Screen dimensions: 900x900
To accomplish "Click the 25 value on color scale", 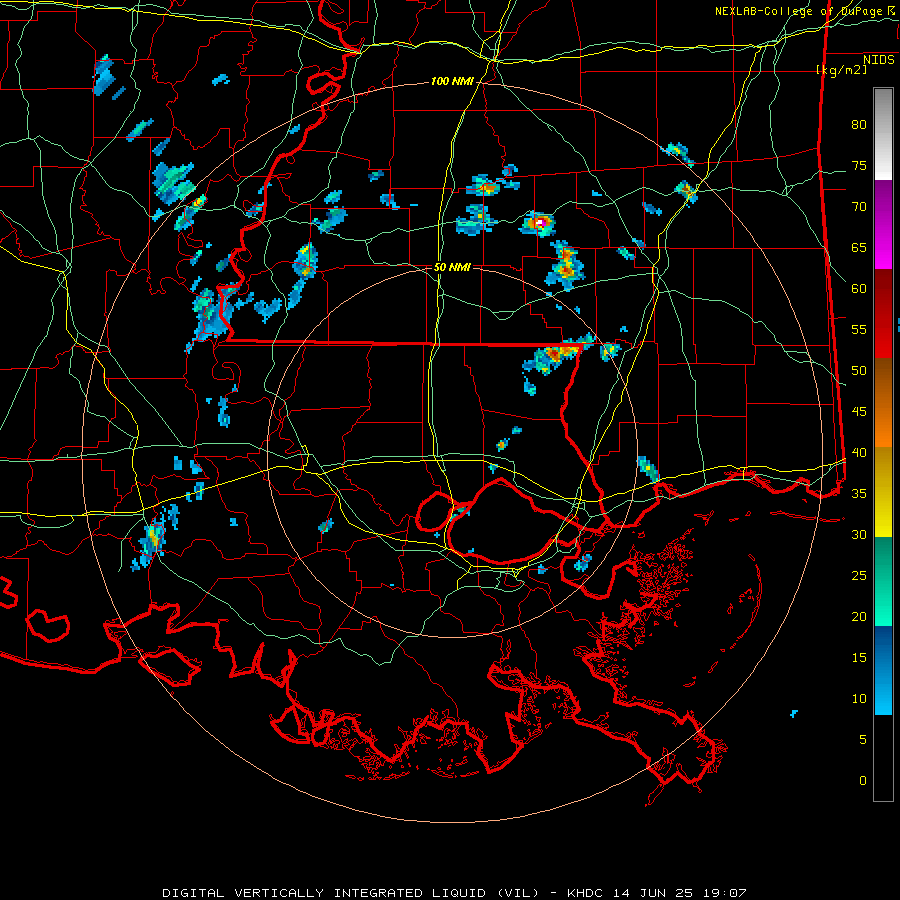I will 859,576.
